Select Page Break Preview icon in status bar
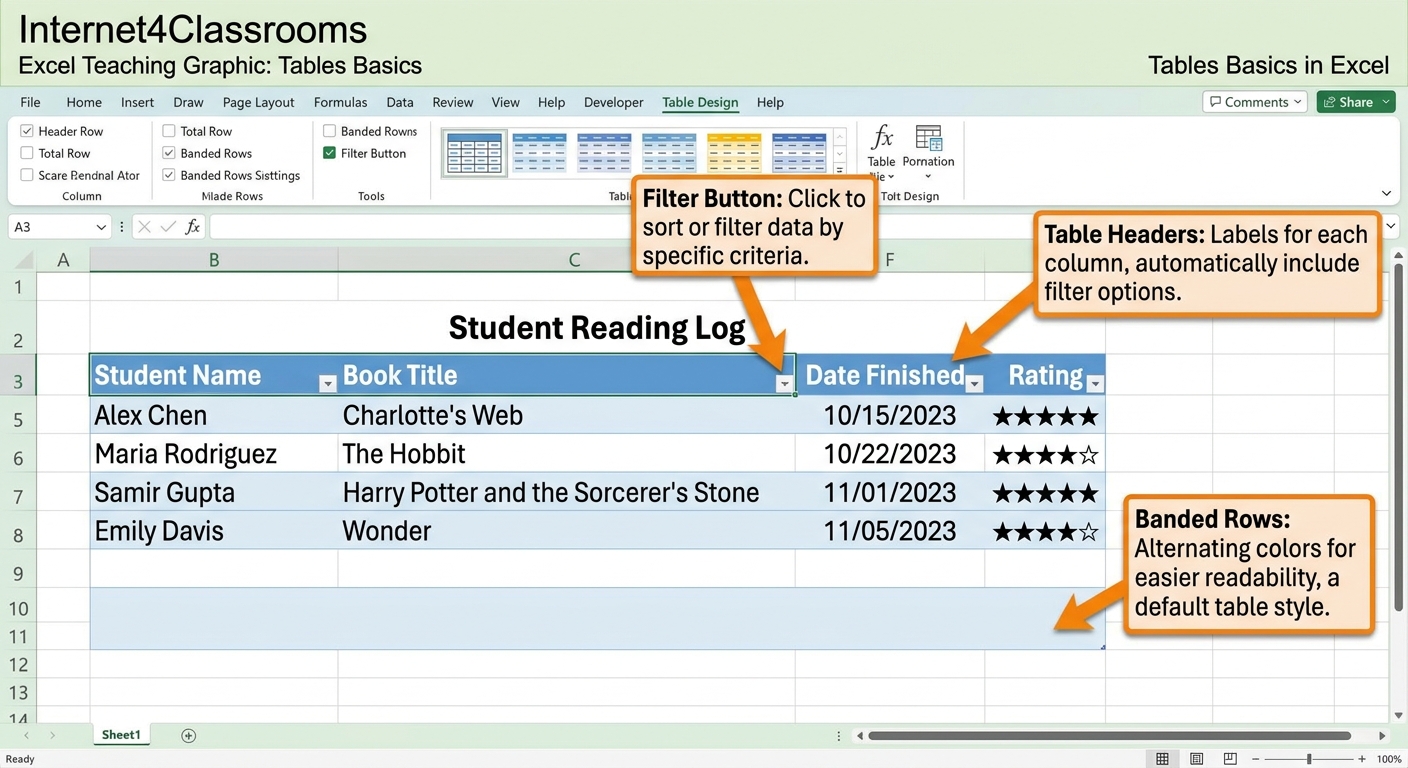Image resolution: width=1408 pixels, height=768 pixels. 1230,759
